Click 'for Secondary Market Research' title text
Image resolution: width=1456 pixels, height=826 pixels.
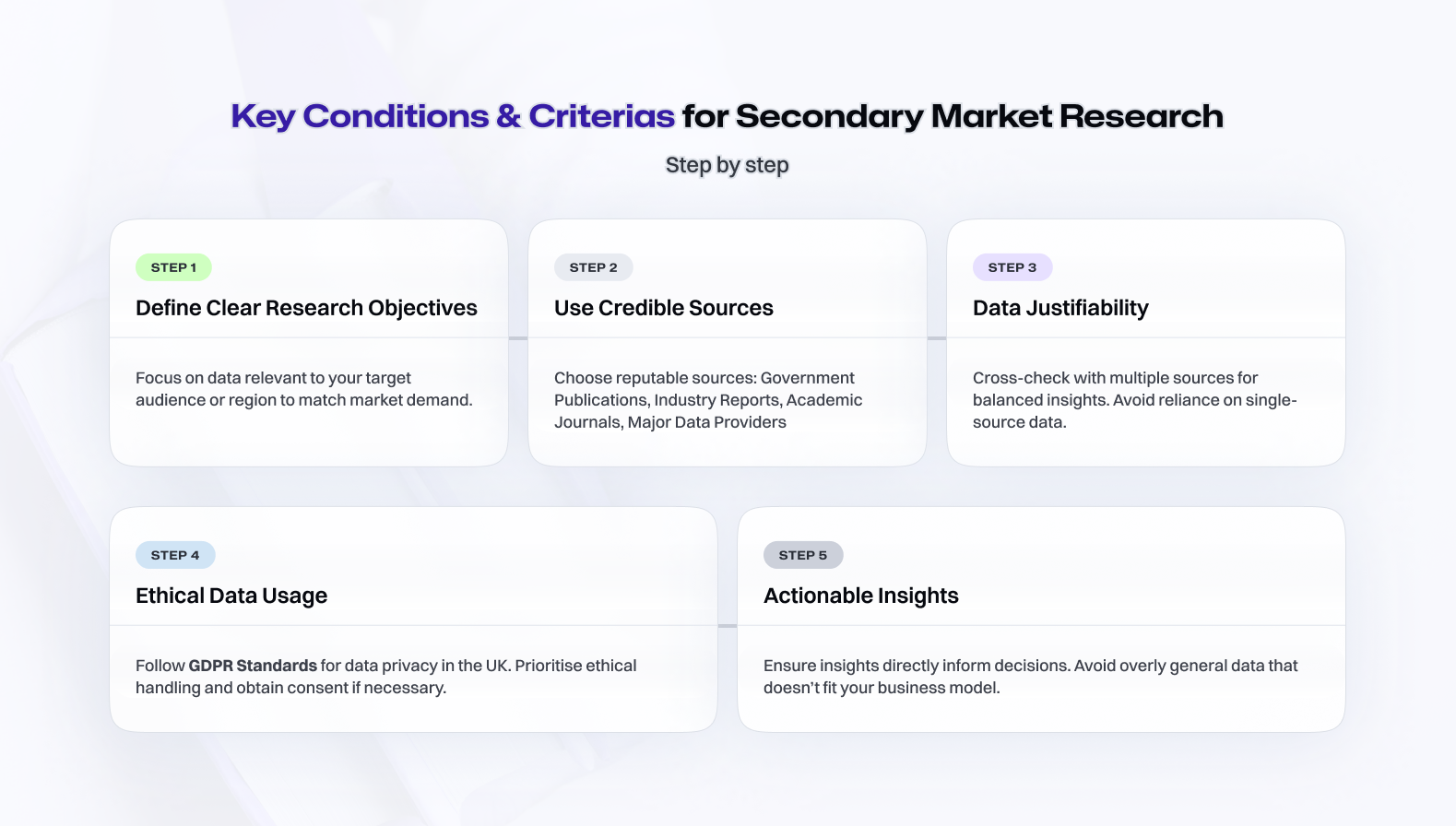pyautogui.click(x=953, y=116)
